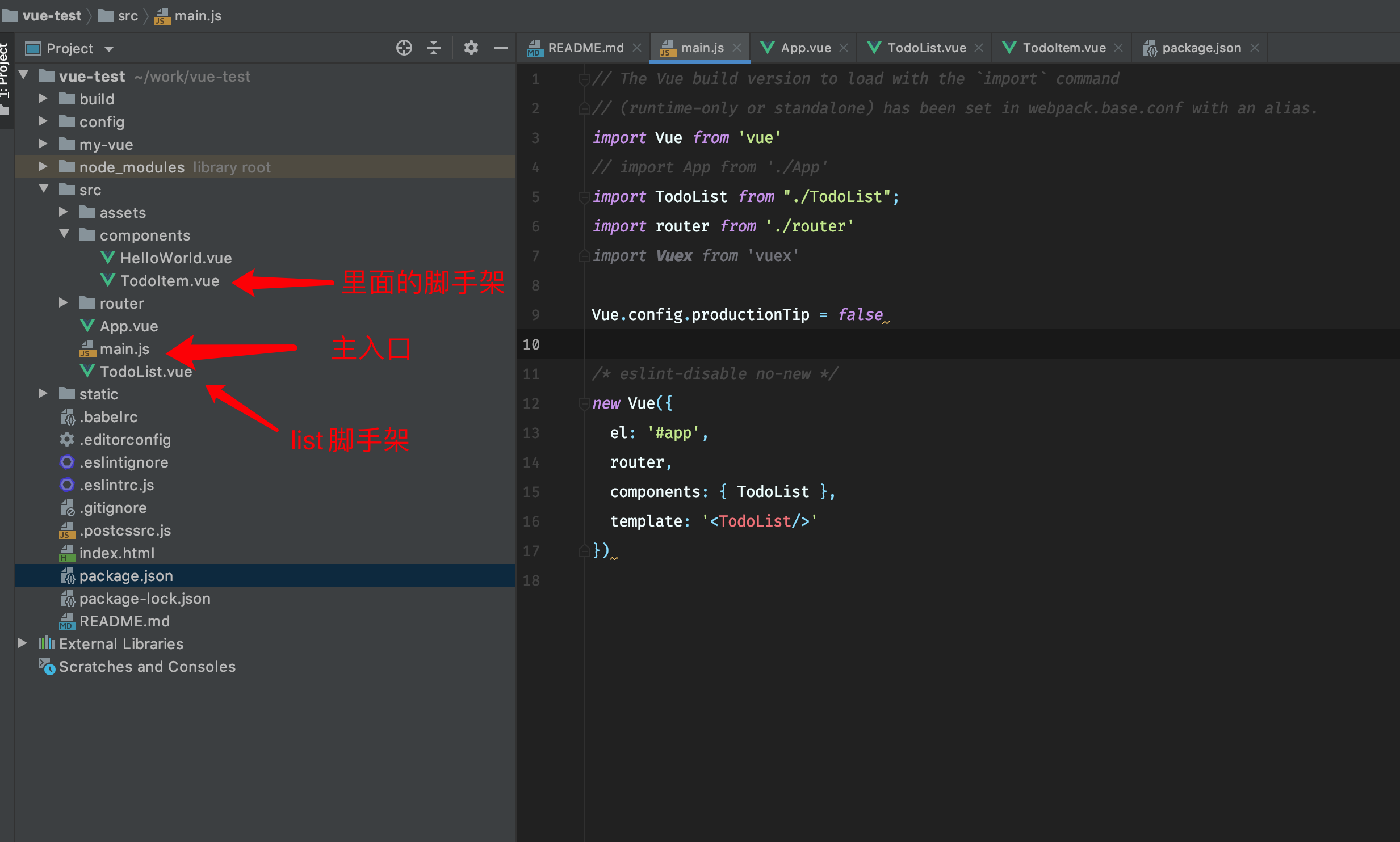Screen dimensions: 1400x842
Task: Click the .eslintrc.js ESLint file icon
Action: [67, 485]
